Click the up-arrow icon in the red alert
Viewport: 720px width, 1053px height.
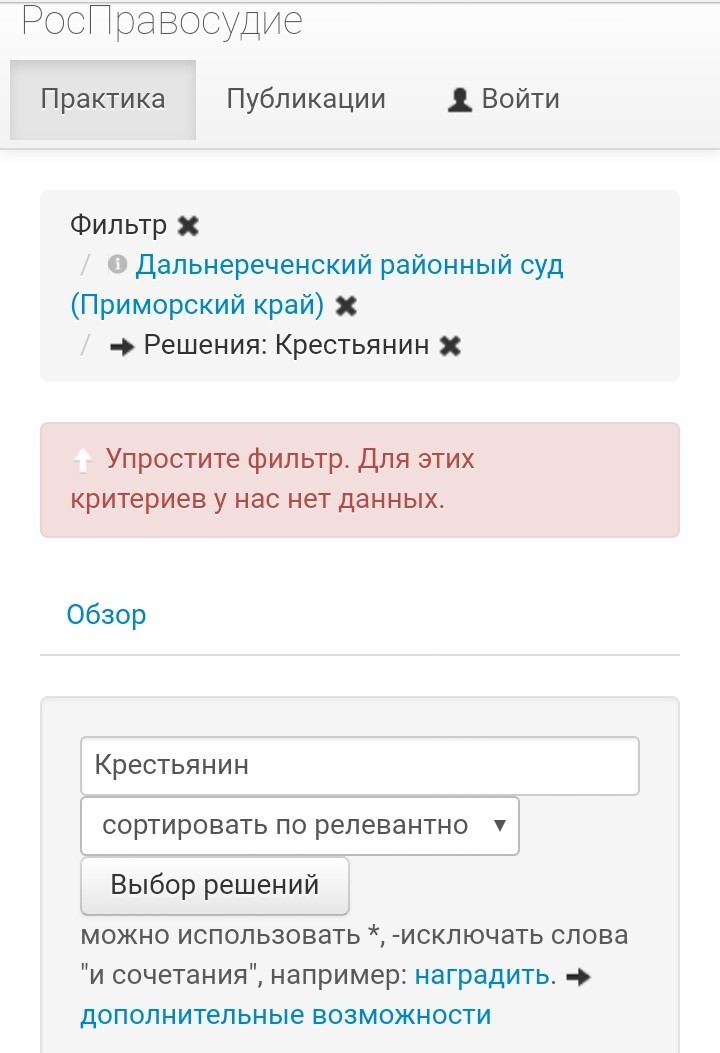coord(83,460)
